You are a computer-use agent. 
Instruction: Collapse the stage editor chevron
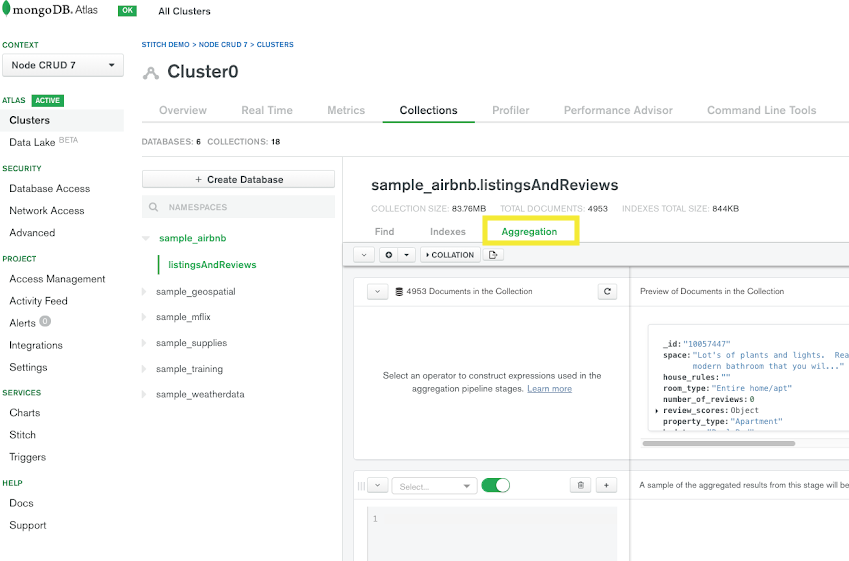coord(377,485)
